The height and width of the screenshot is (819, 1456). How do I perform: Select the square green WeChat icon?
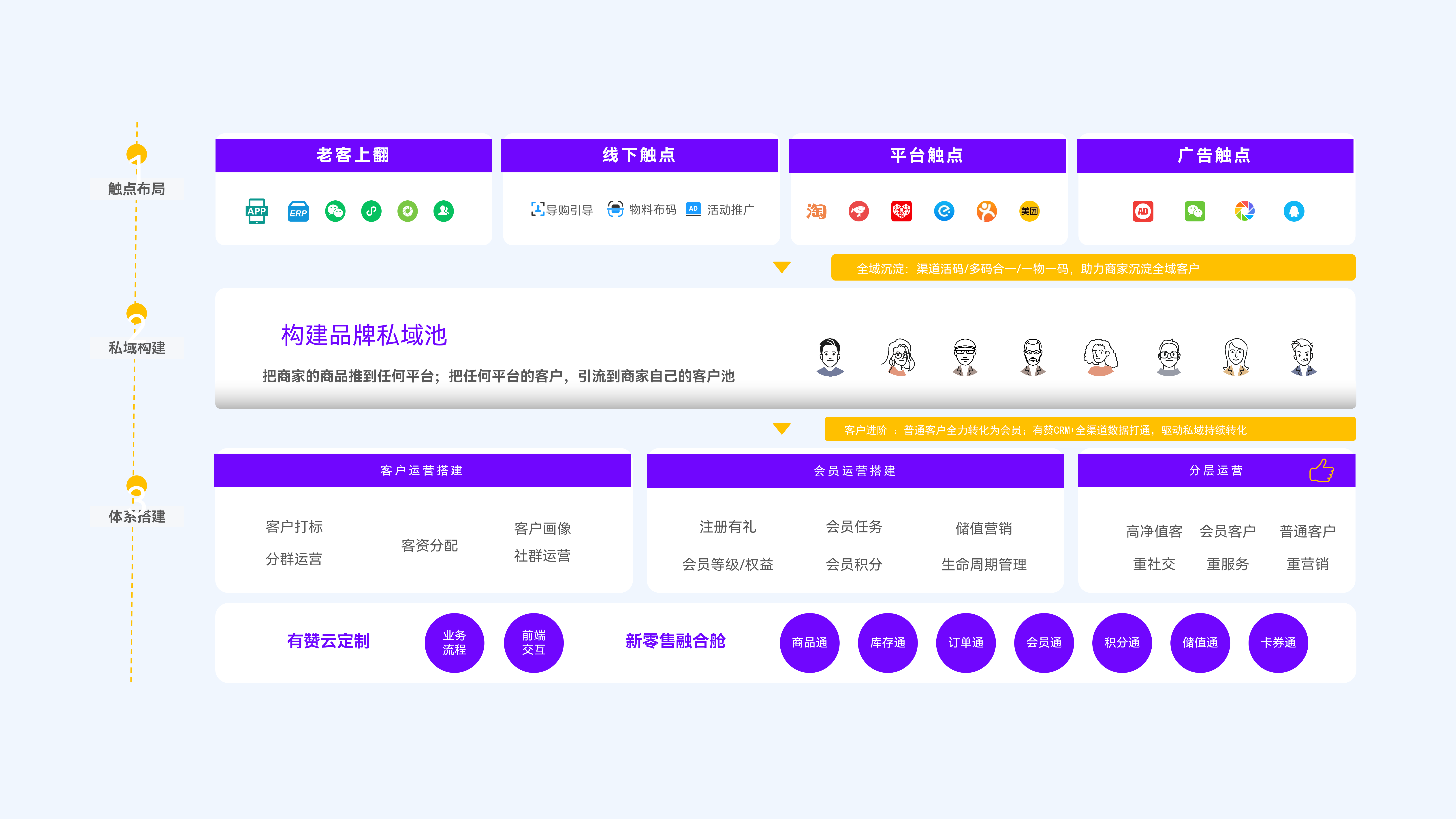click(1194, 211)
